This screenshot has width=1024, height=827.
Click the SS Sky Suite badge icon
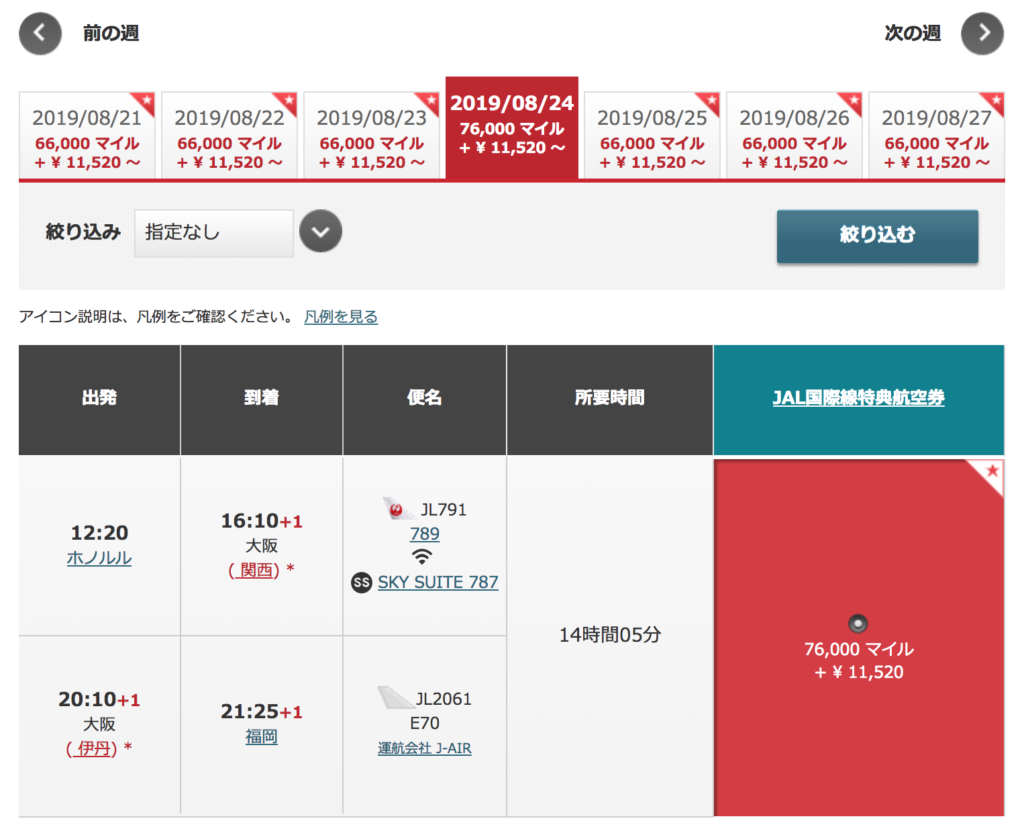click(361, 582)
